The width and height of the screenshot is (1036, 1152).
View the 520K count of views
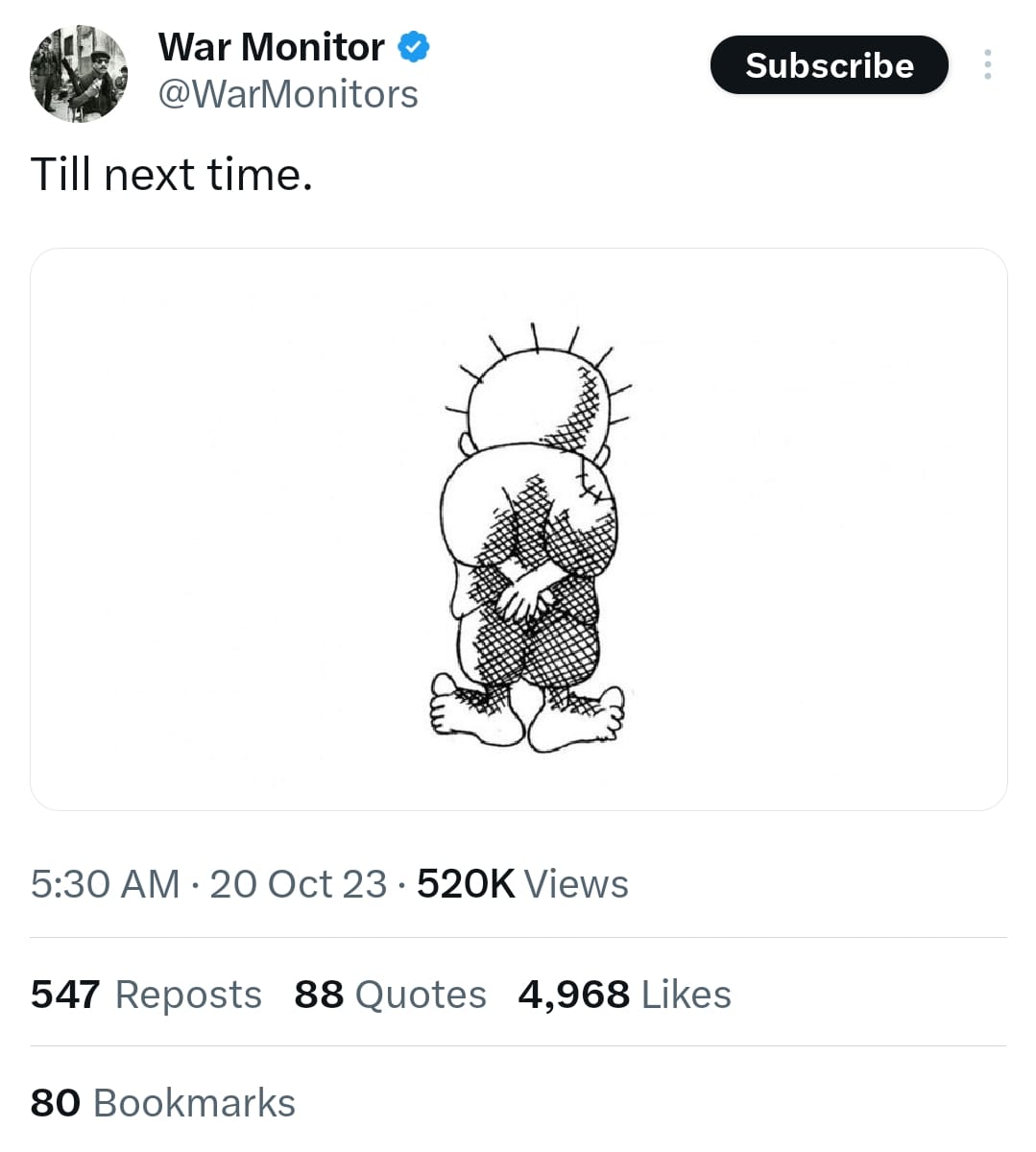tap(466, 884)
